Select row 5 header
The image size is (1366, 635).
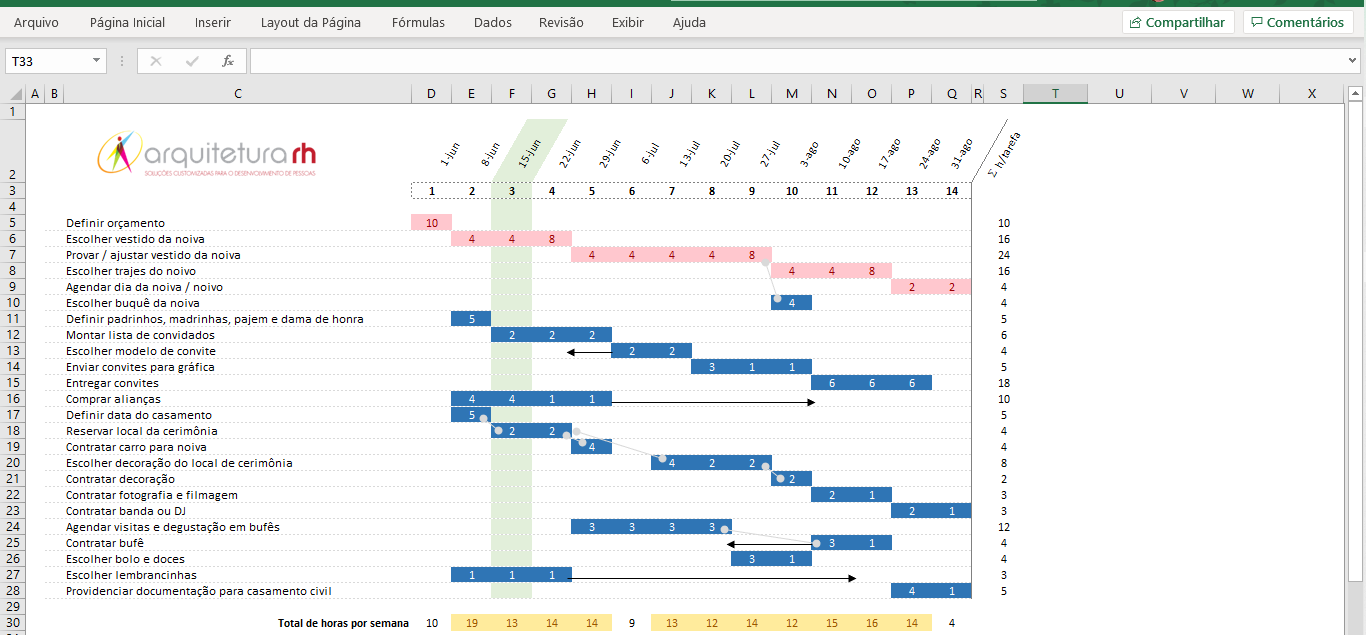(12, 223)
